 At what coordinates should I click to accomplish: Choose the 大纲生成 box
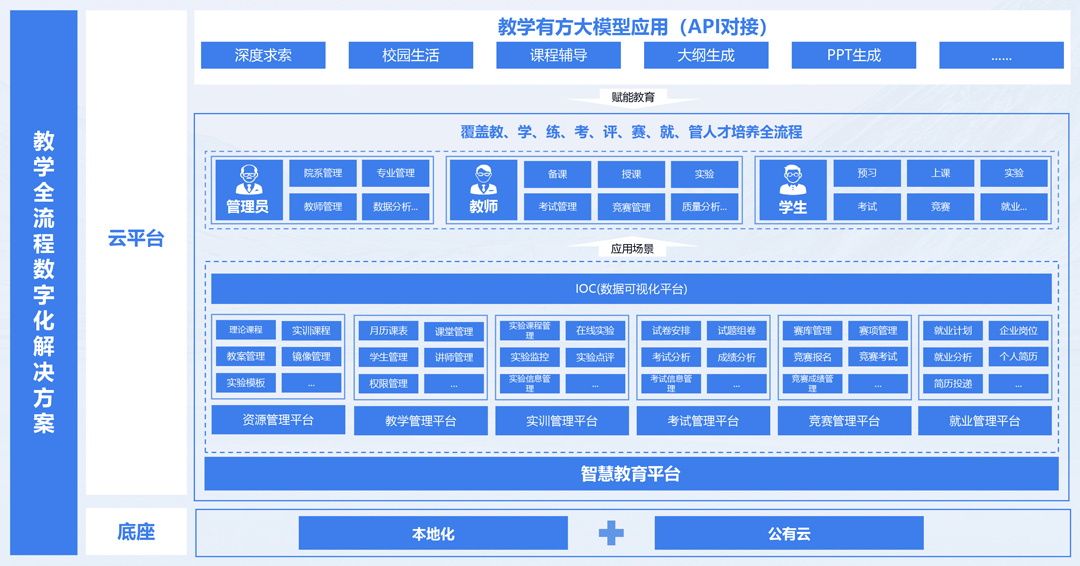[705, 55]
